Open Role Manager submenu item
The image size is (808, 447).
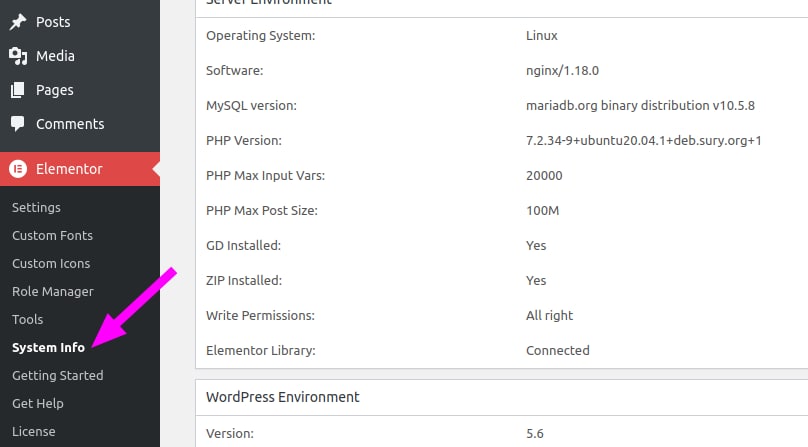(53, 291)
